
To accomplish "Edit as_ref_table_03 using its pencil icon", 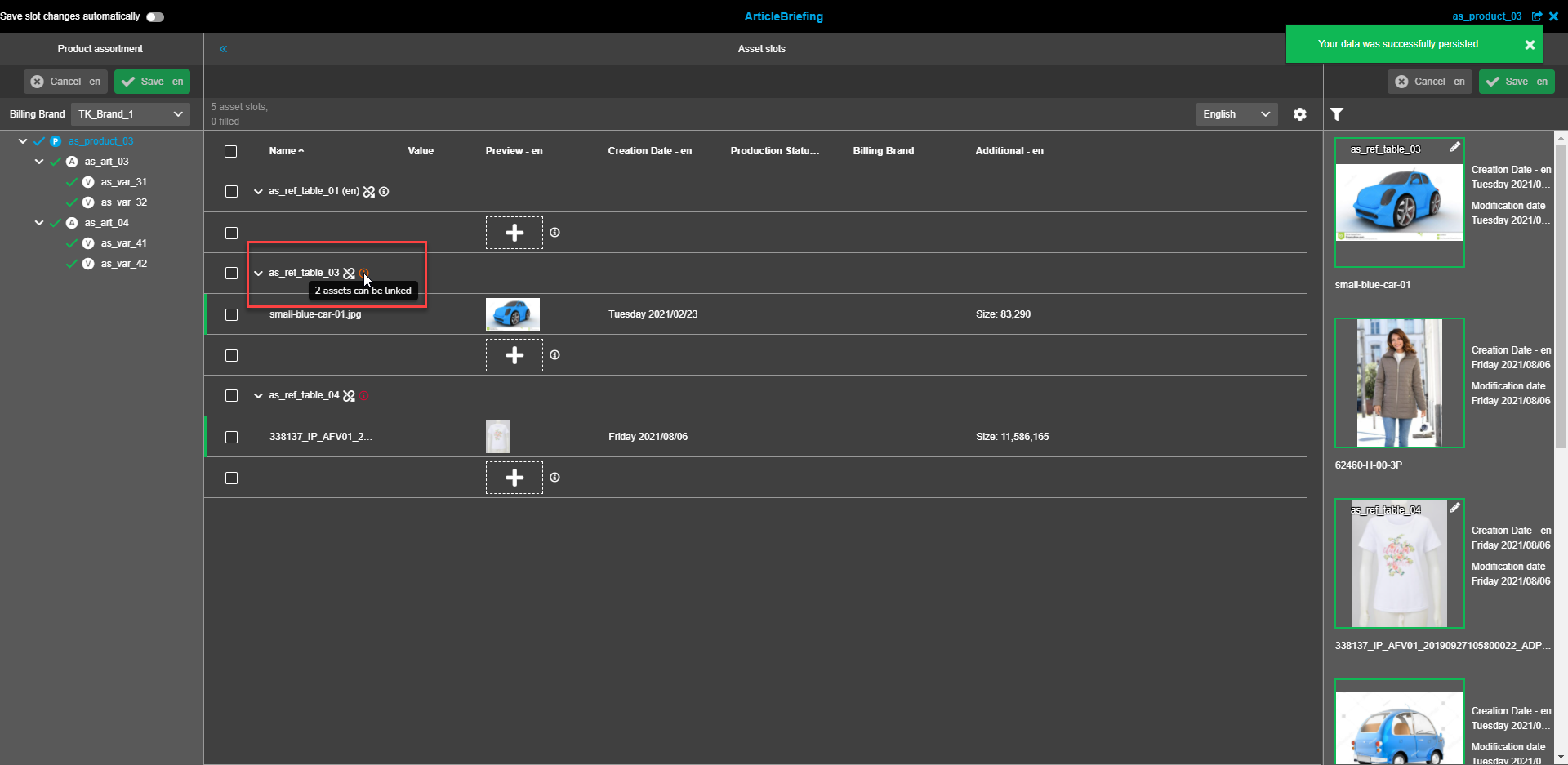I will pos(1456,146).
